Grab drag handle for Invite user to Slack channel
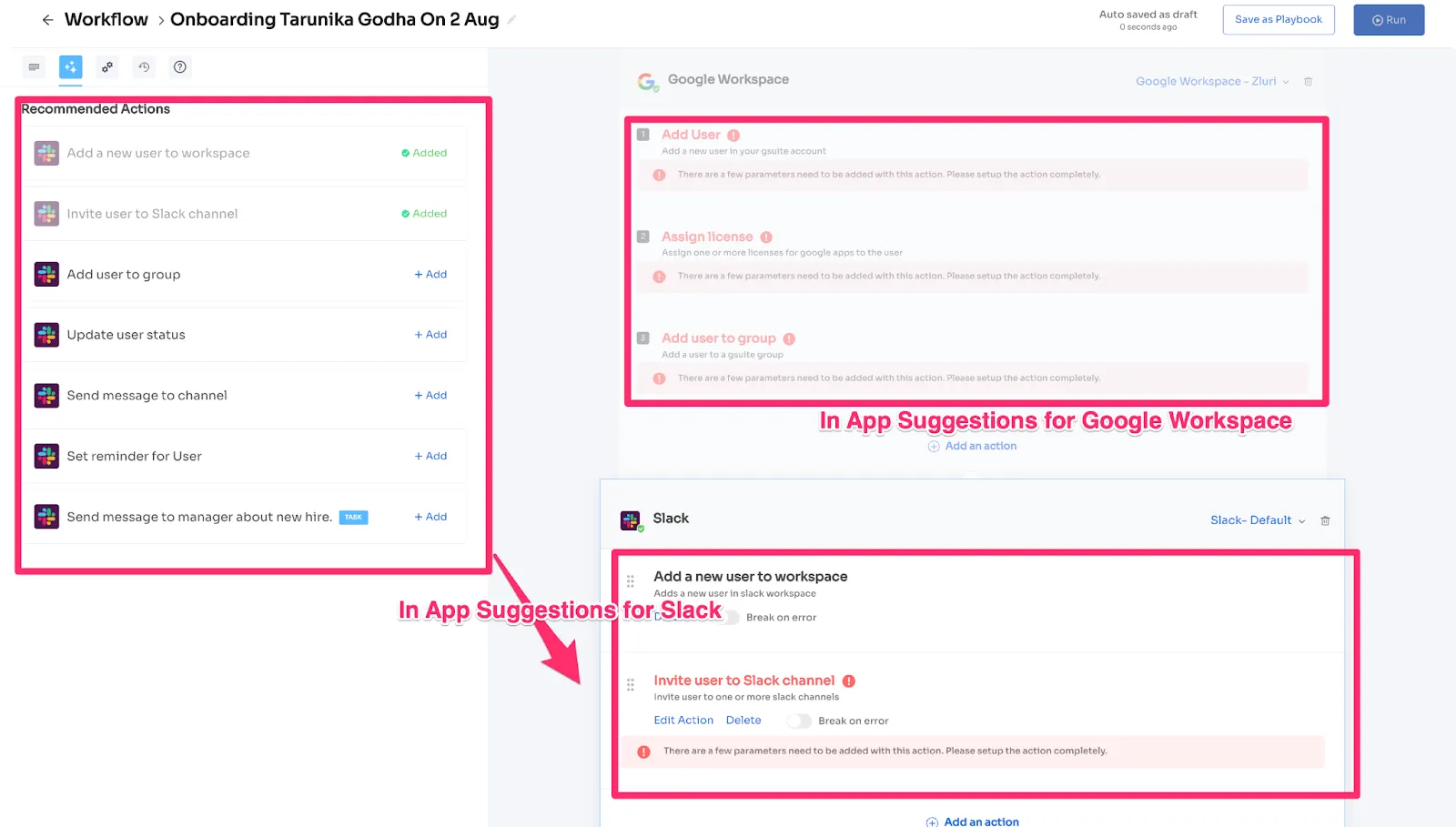 point(630,684)
